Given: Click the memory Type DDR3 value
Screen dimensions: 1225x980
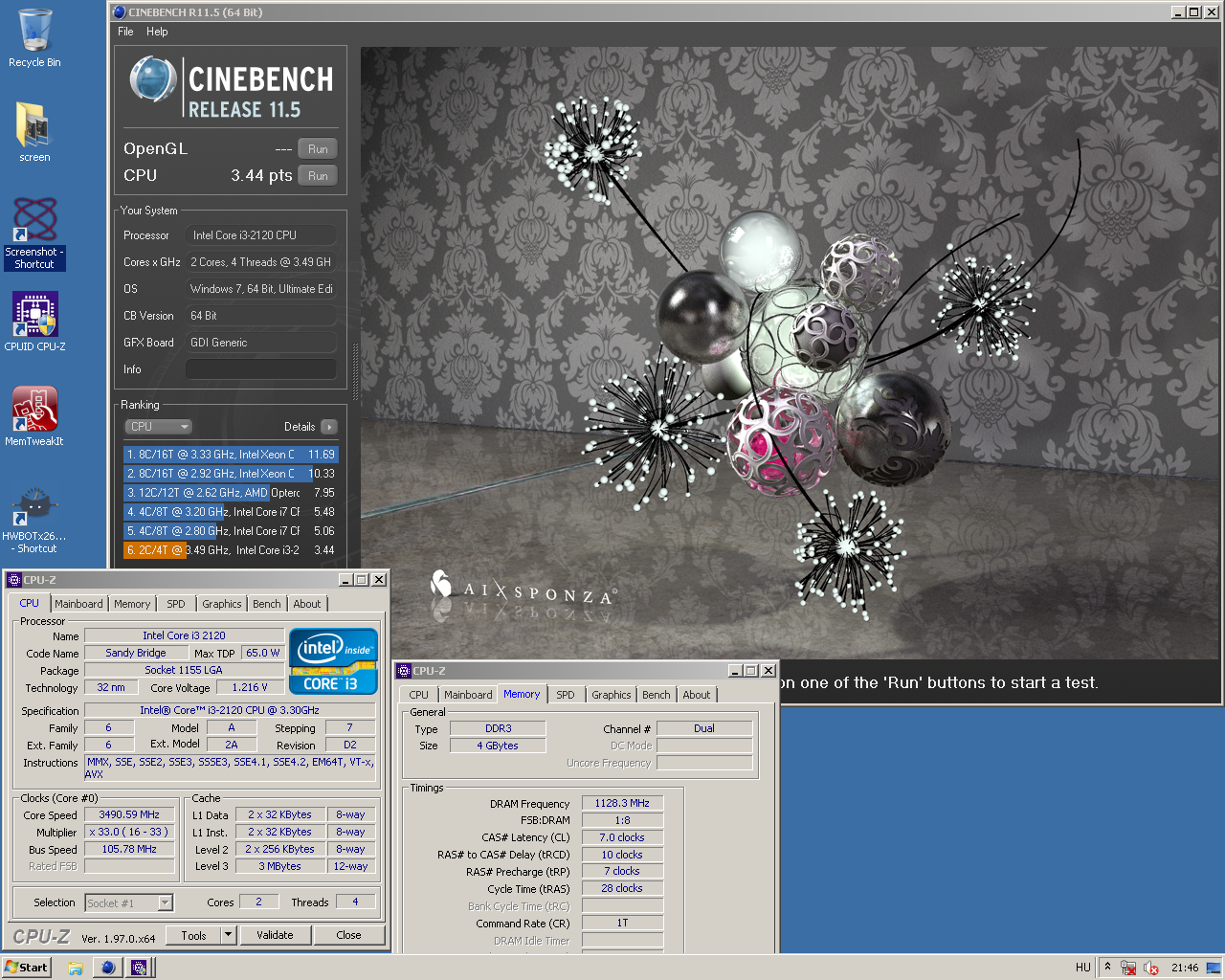Looking at the screenshot, I should point(498,728).
